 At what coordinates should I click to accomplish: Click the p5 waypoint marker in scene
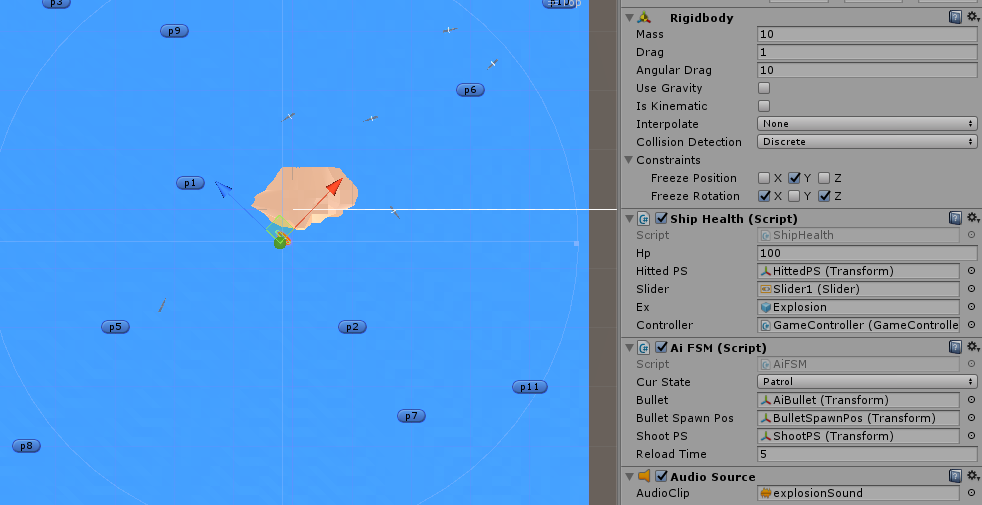115,326
